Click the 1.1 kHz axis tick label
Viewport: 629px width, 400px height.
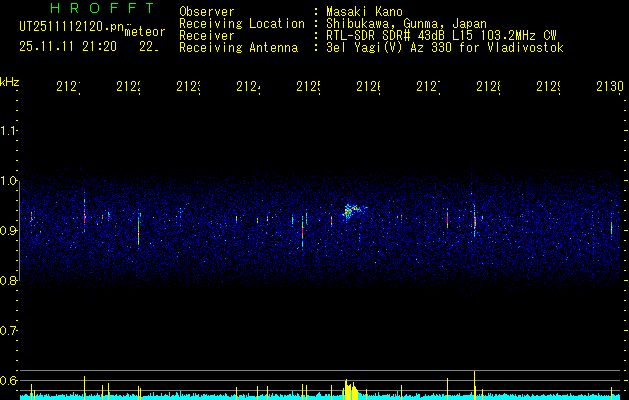9,130
